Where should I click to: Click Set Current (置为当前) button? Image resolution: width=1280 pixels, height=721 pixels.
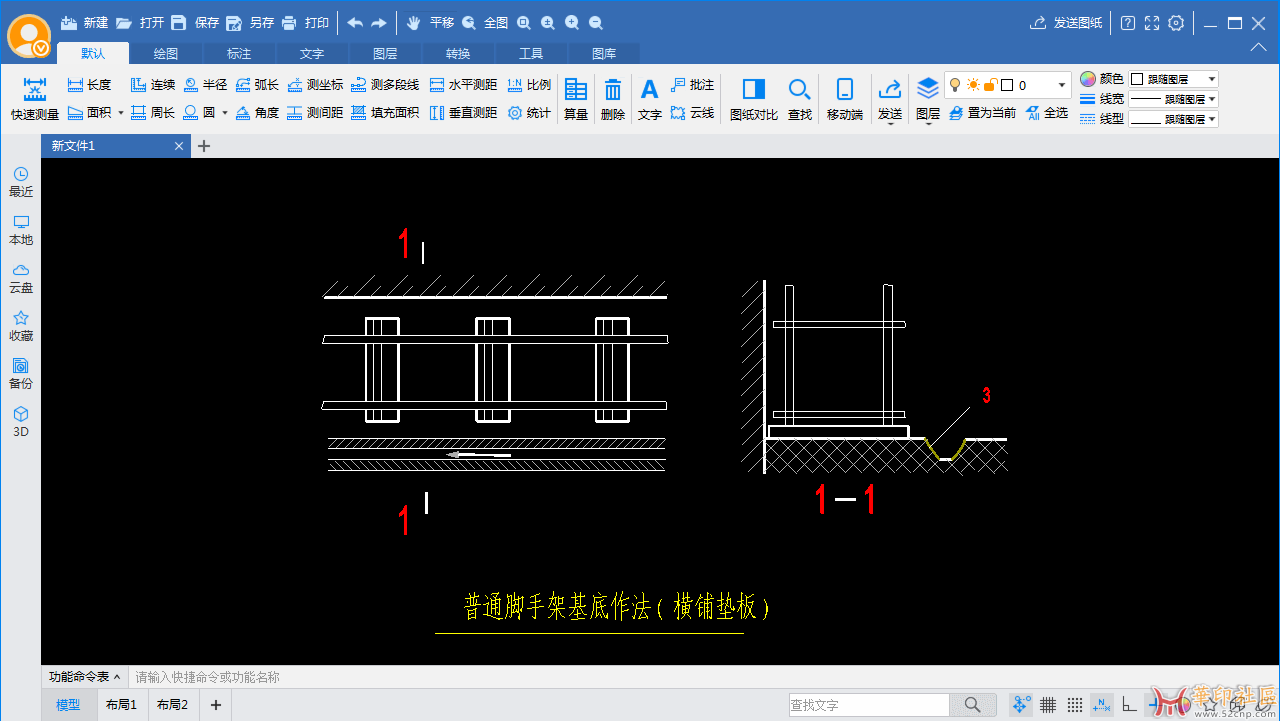click(x=982, y=113)
